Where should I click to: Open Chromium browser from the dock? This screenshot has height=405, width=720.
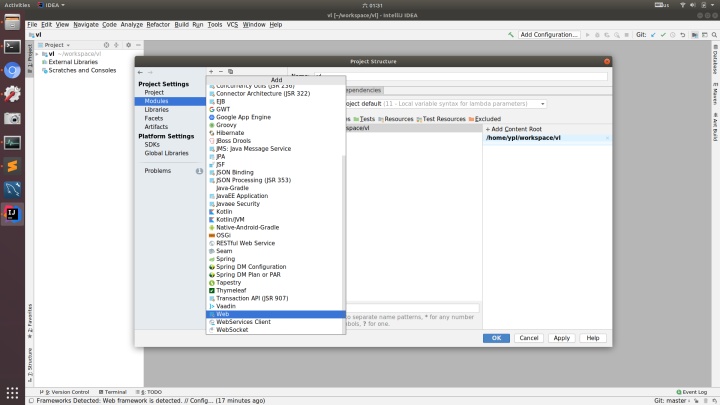[12, 70]
